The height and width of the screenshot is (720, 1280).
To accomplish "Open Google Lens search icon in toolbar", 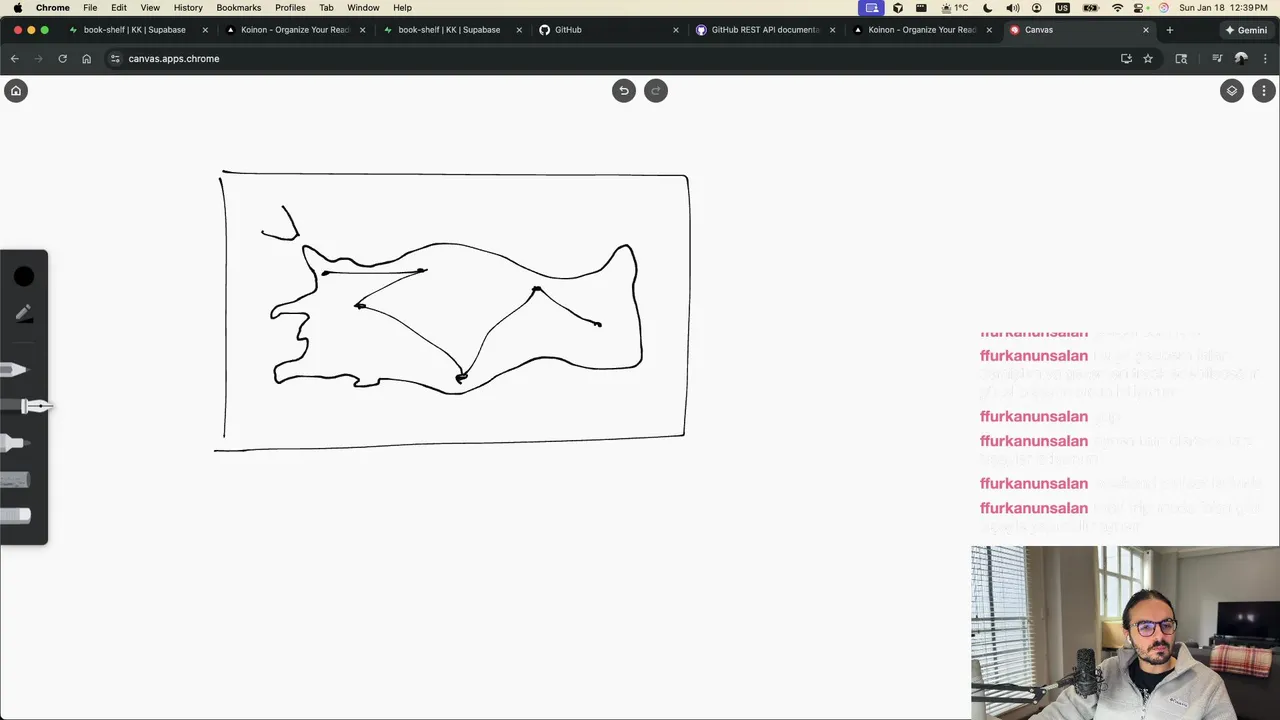I will pyautogui.click(x=1181, y=59).
